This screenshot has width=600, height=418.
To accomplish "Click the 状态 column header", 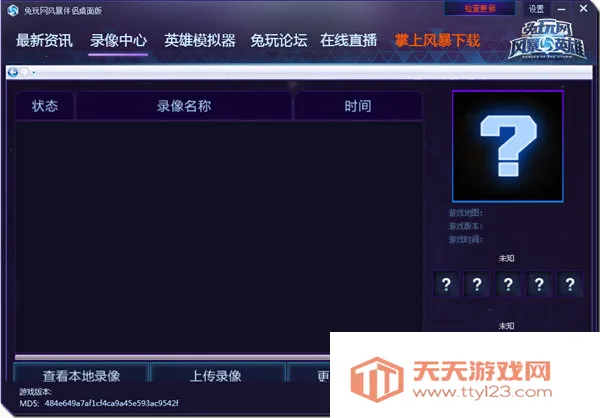I will click(44, 106).
